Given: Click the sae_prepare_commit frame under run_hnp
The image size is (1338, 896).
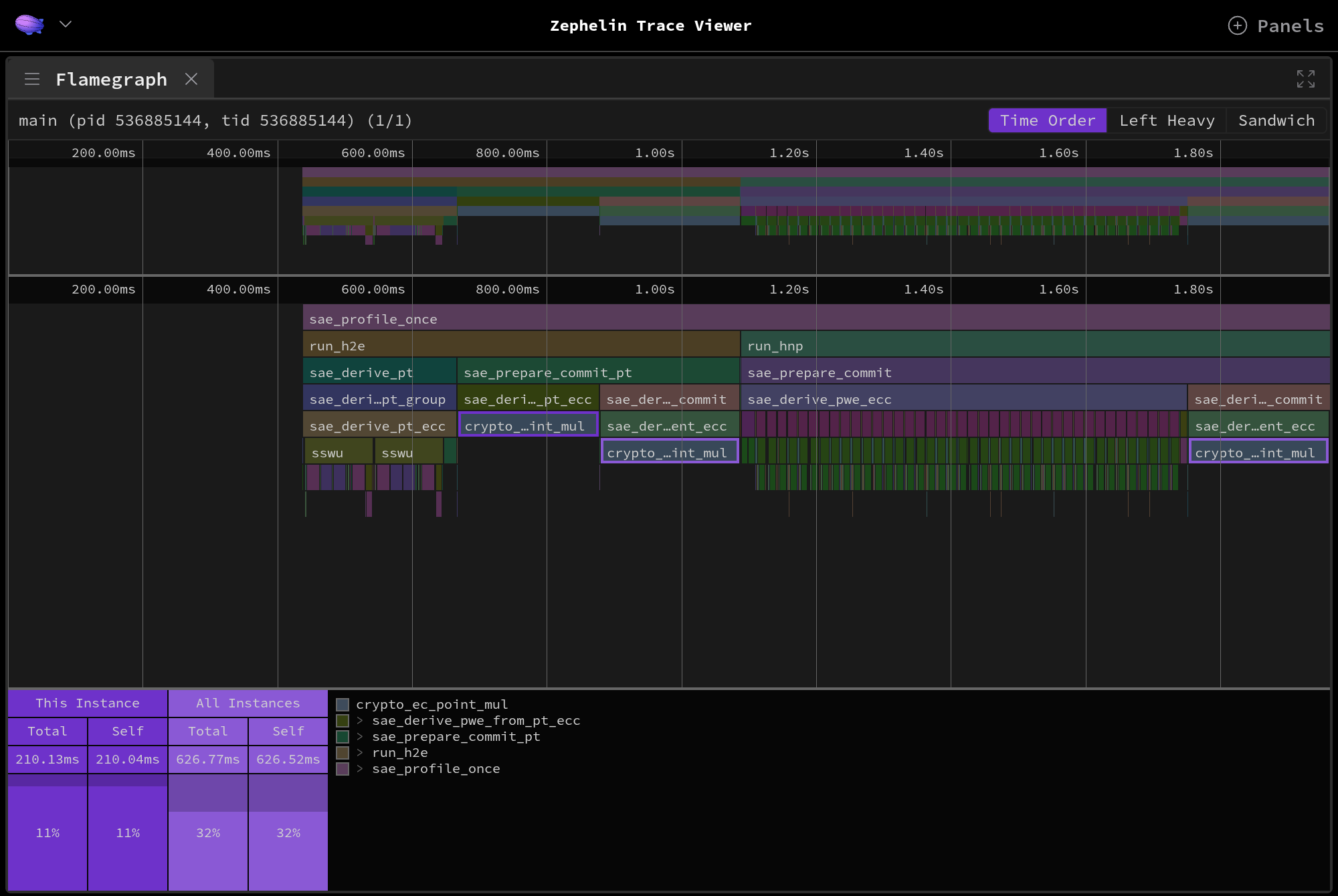Looking at the screenshot, I should pos(1035,371).
